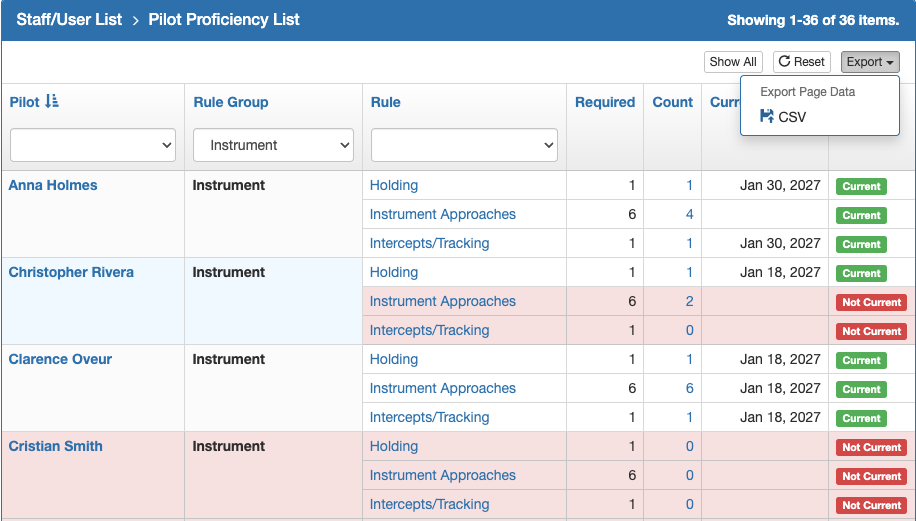Click required value 6 on Smith's Instrument Approaches
This screenshot has height=521, width=916.
tap(632, 475)
